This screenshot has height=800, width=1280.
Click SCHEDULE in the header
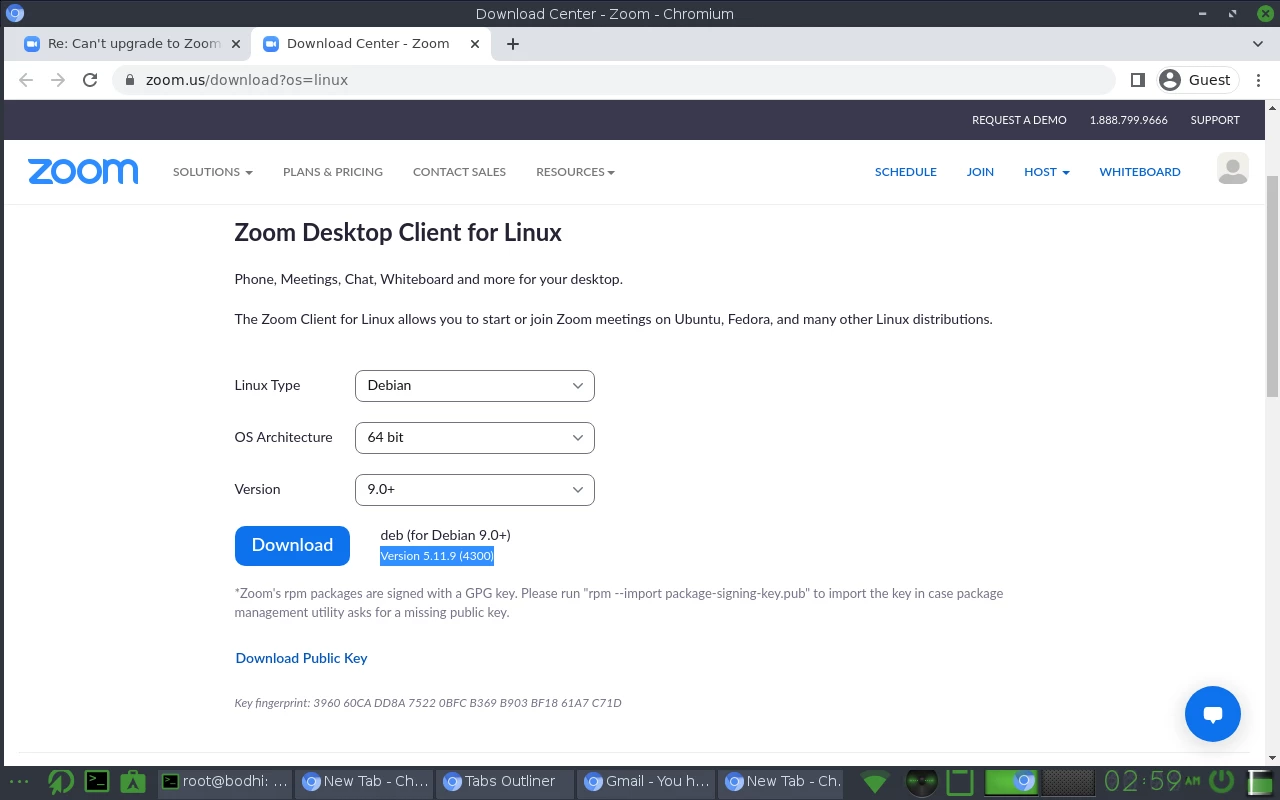[x=906, y=172]
